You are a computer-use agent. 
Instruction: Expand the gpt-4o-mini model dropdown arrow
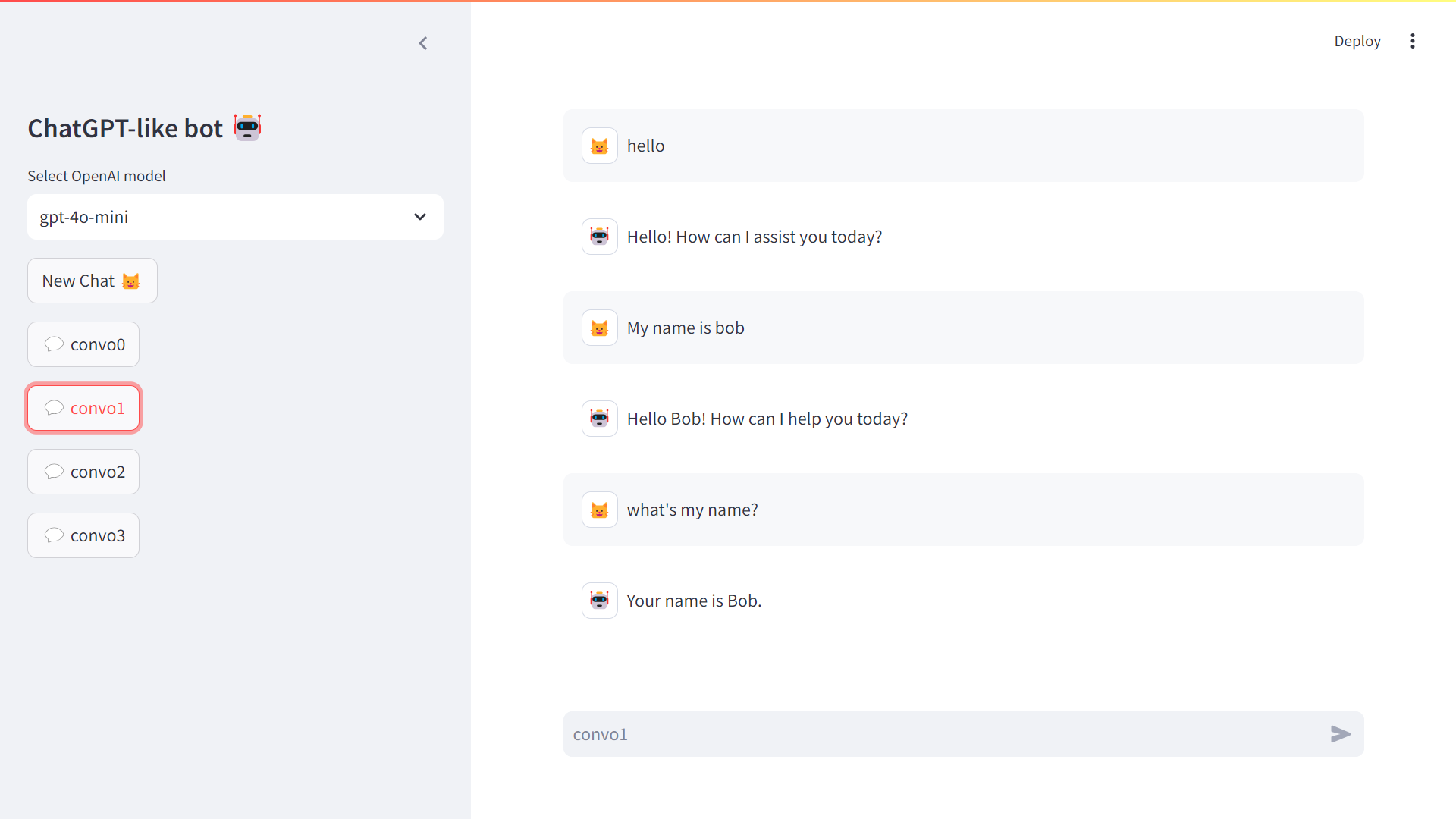[x=420, y=217]
